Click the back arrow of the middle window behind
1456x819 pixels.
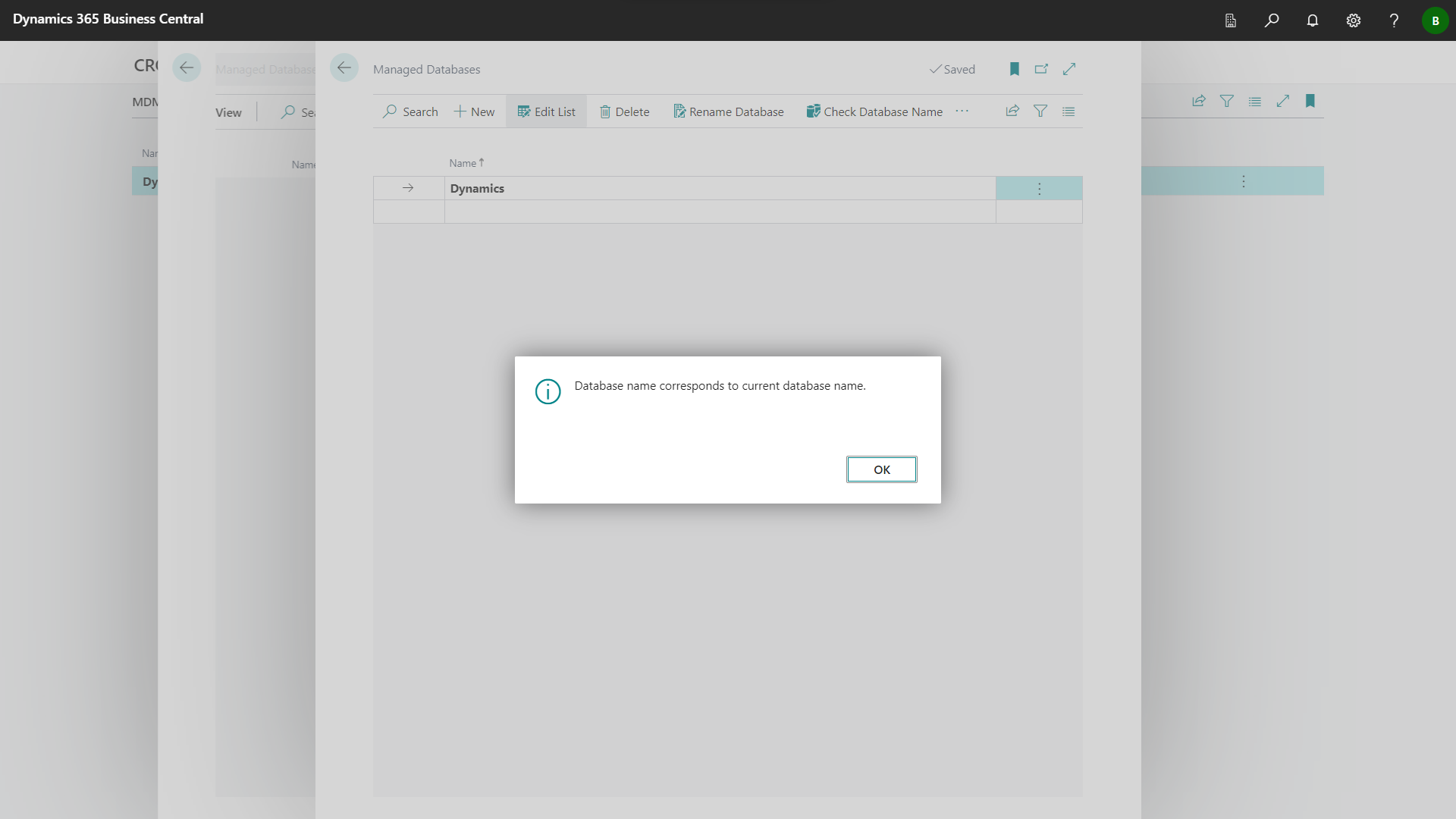point(187,67)
